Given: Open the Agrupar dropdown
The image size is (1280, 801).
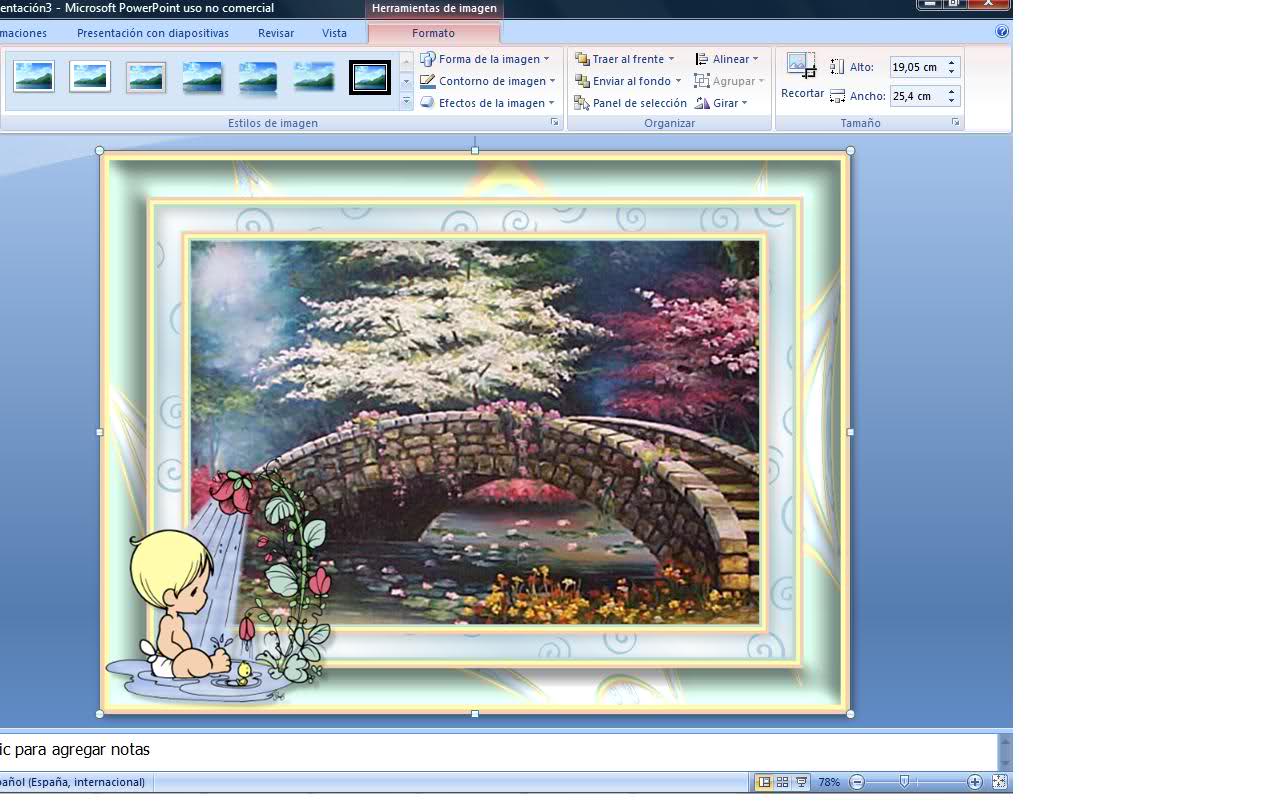Looking at the screenshot, I should click(x=730, y=81).
